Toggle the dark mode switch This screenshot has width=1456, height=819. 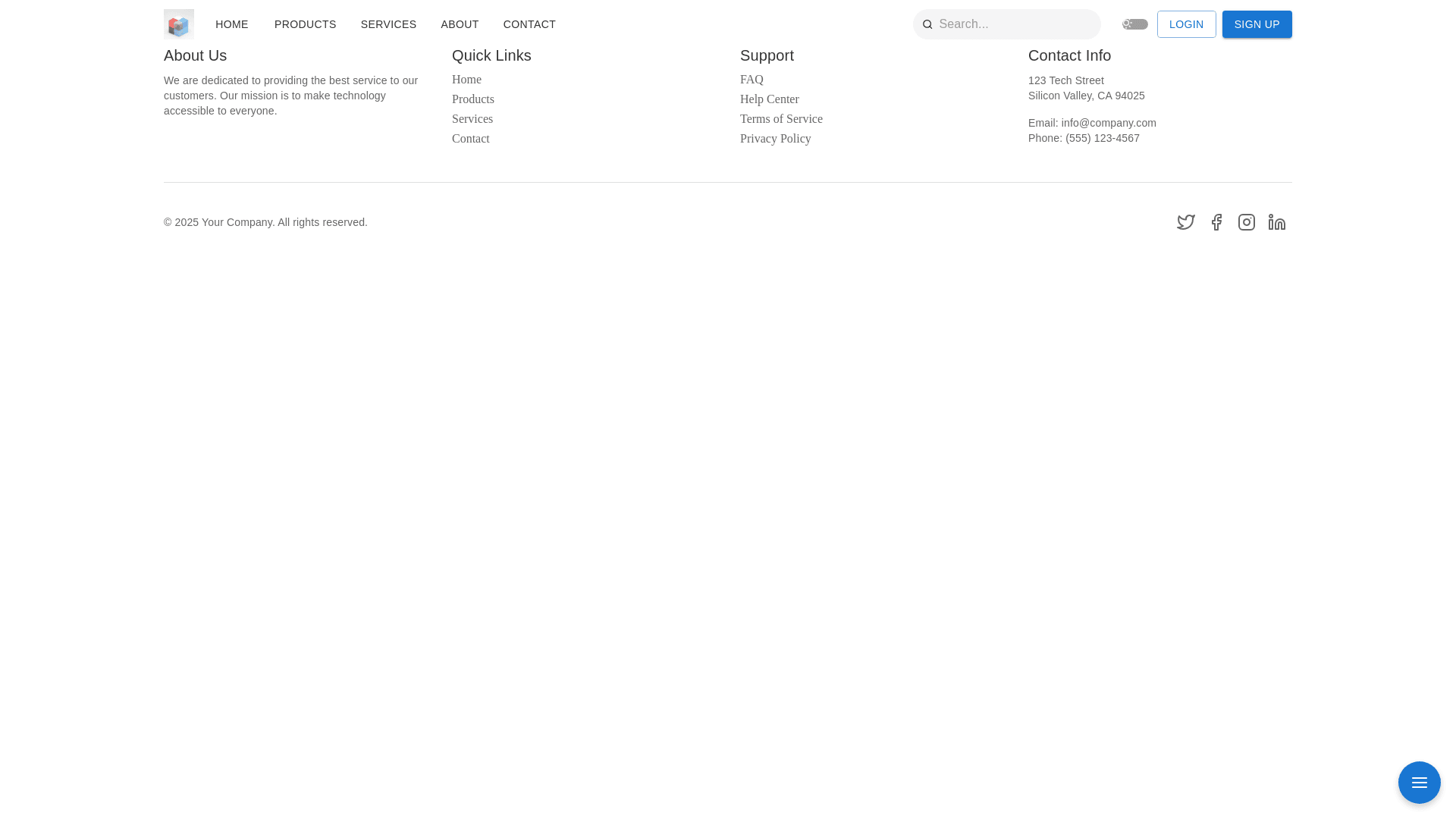pos(1135,24)
